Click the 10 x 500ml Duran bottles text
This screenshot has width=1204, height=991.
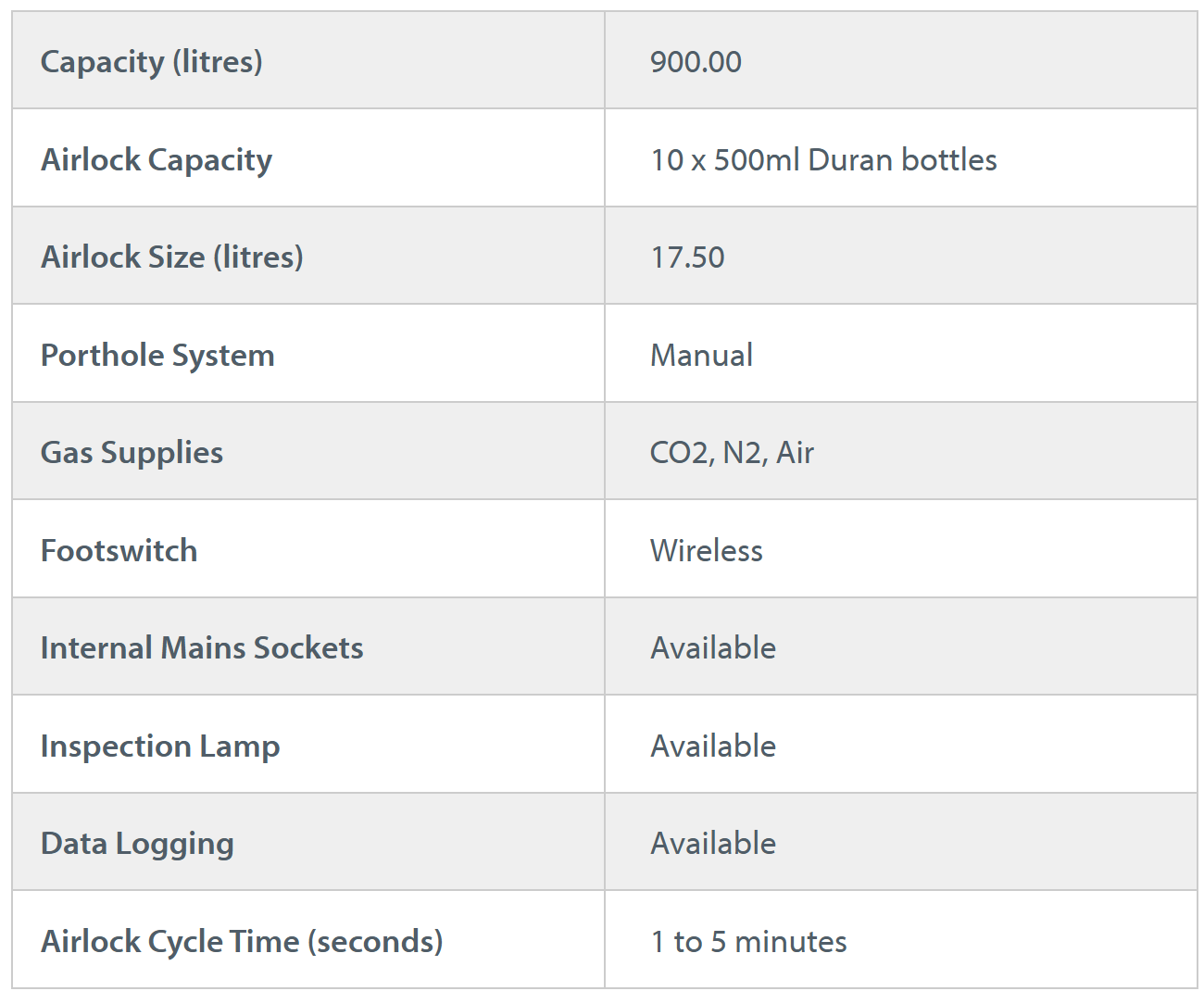point(823,160)
